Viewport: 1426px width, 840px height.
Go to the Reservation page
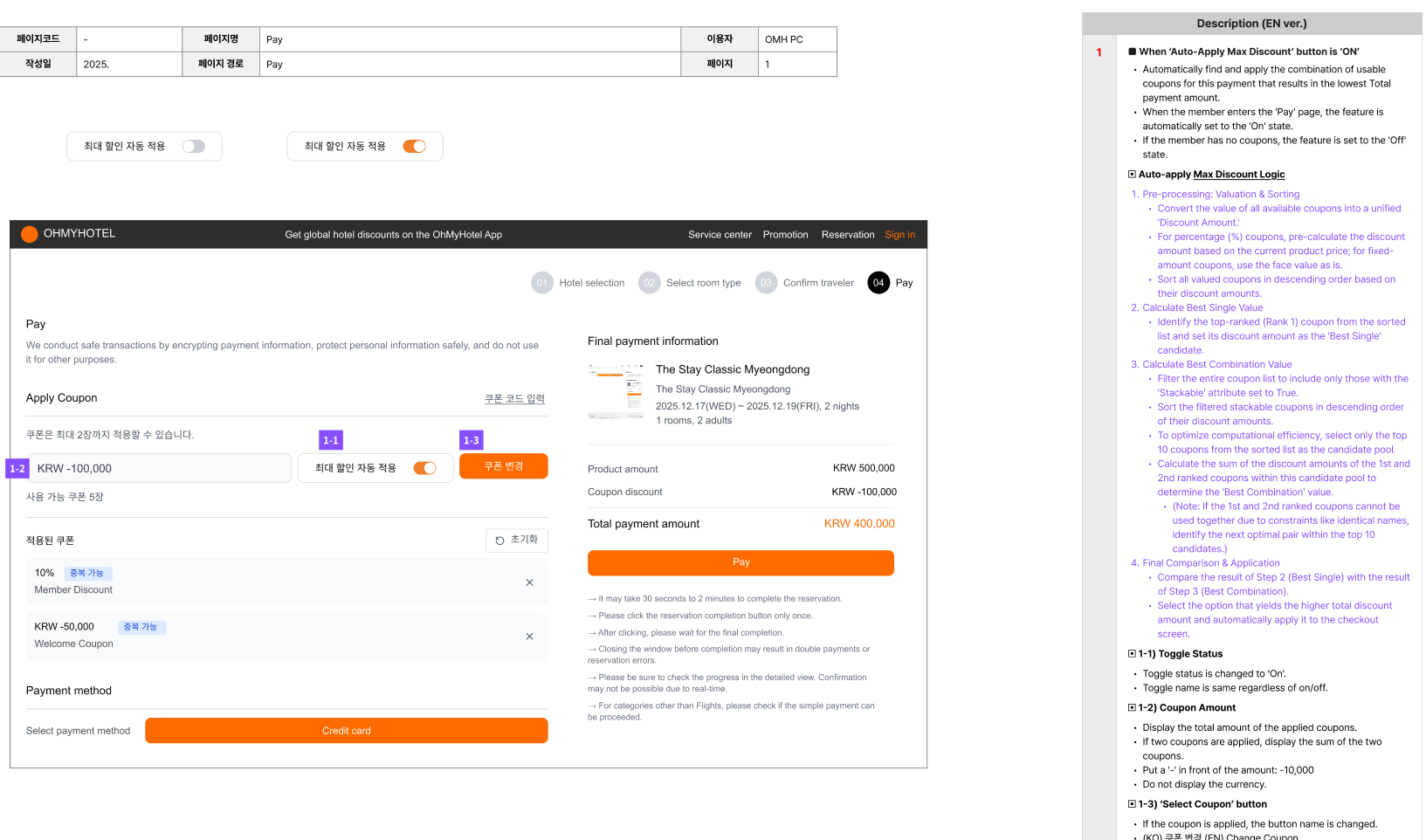[x=847, y=235]
